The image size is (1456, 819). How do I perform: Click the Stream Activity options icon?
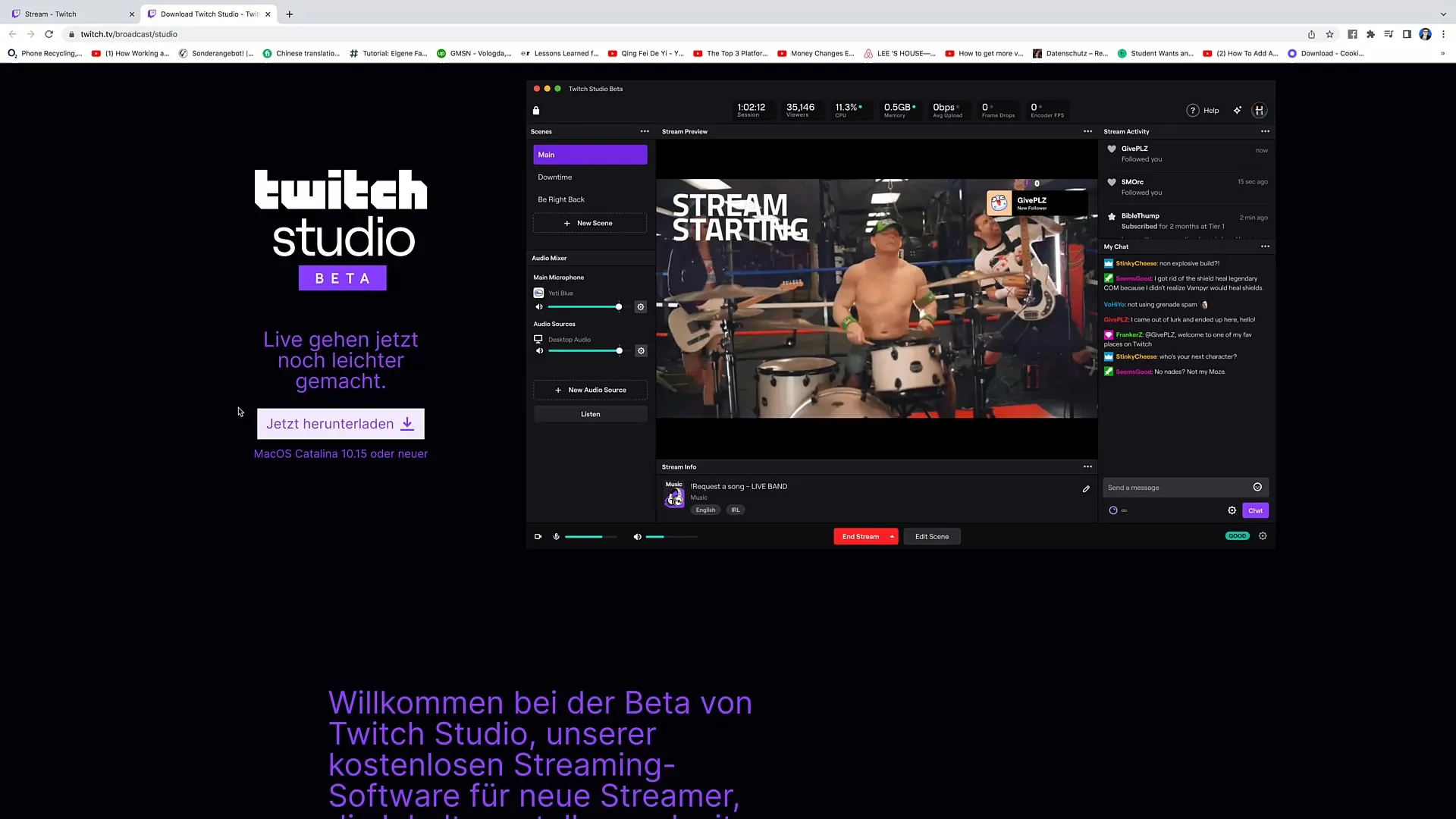point(1264,131)
